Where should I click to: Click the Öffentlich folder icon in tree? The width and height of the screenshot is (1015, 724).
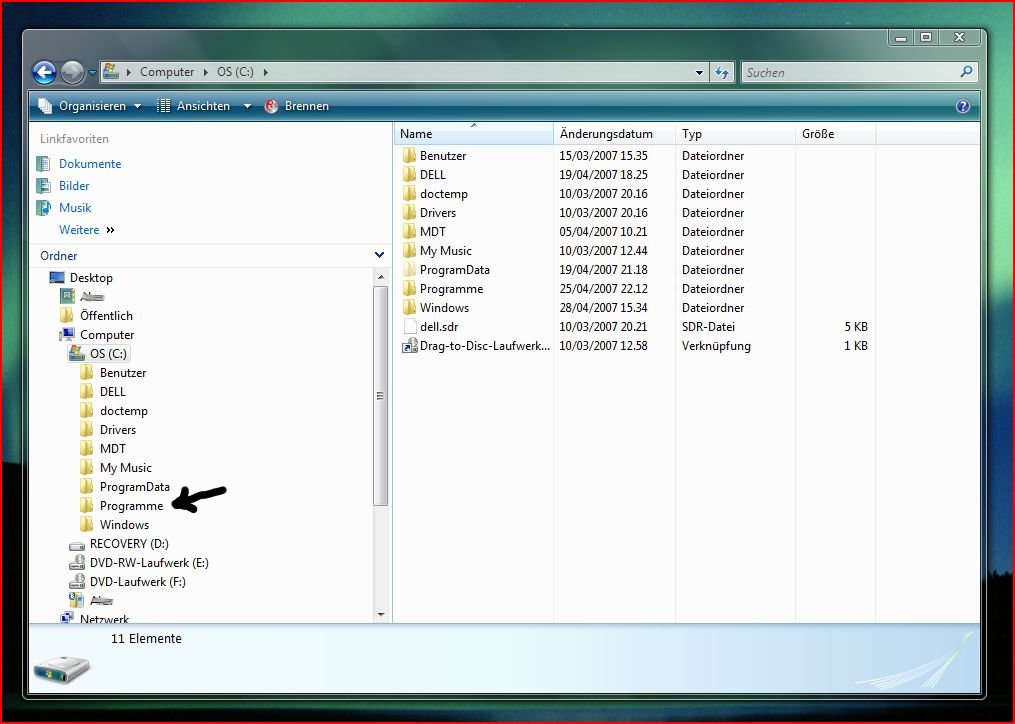tap(67, 315)
